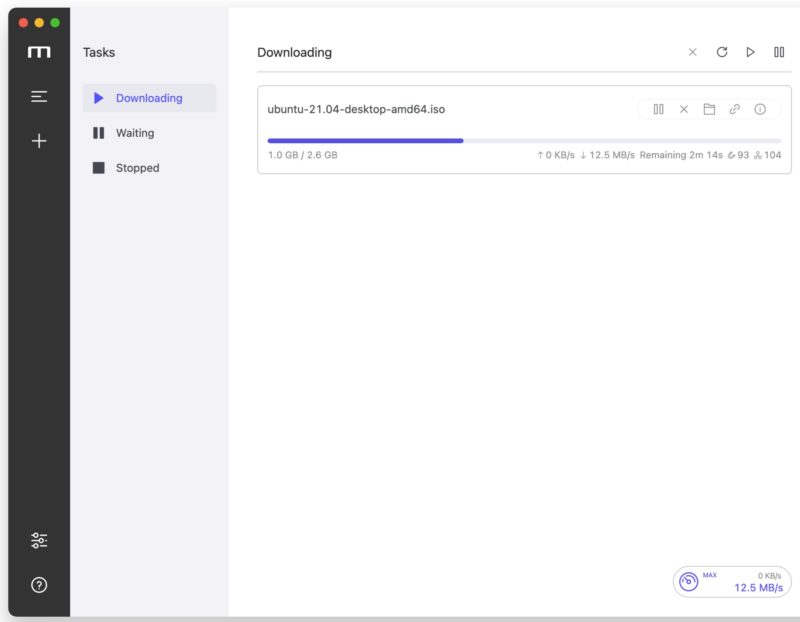Viewport: 800px width, 622px height.
Task: Select the Downloading tasks tab
Action: (149, 98)
